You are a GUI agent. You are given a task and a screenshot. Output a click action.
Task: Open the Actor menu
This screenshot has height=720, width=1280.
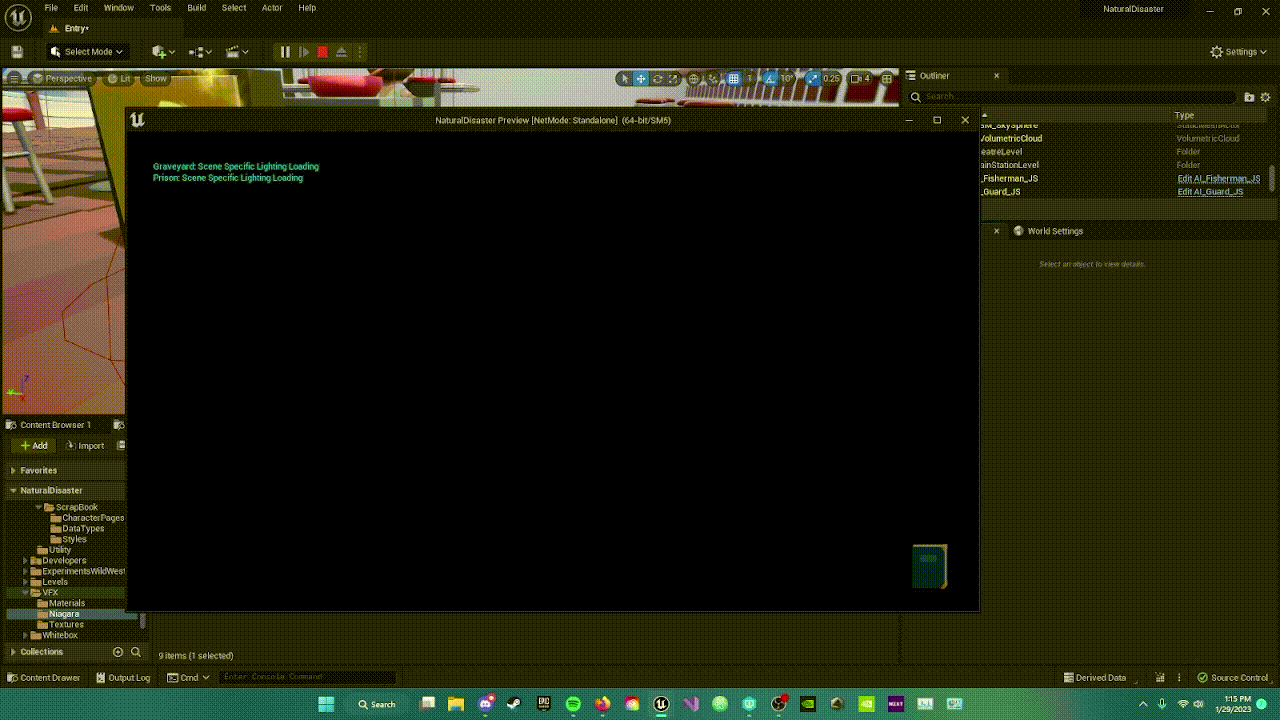pyautogui.click(x=272, y=8)
